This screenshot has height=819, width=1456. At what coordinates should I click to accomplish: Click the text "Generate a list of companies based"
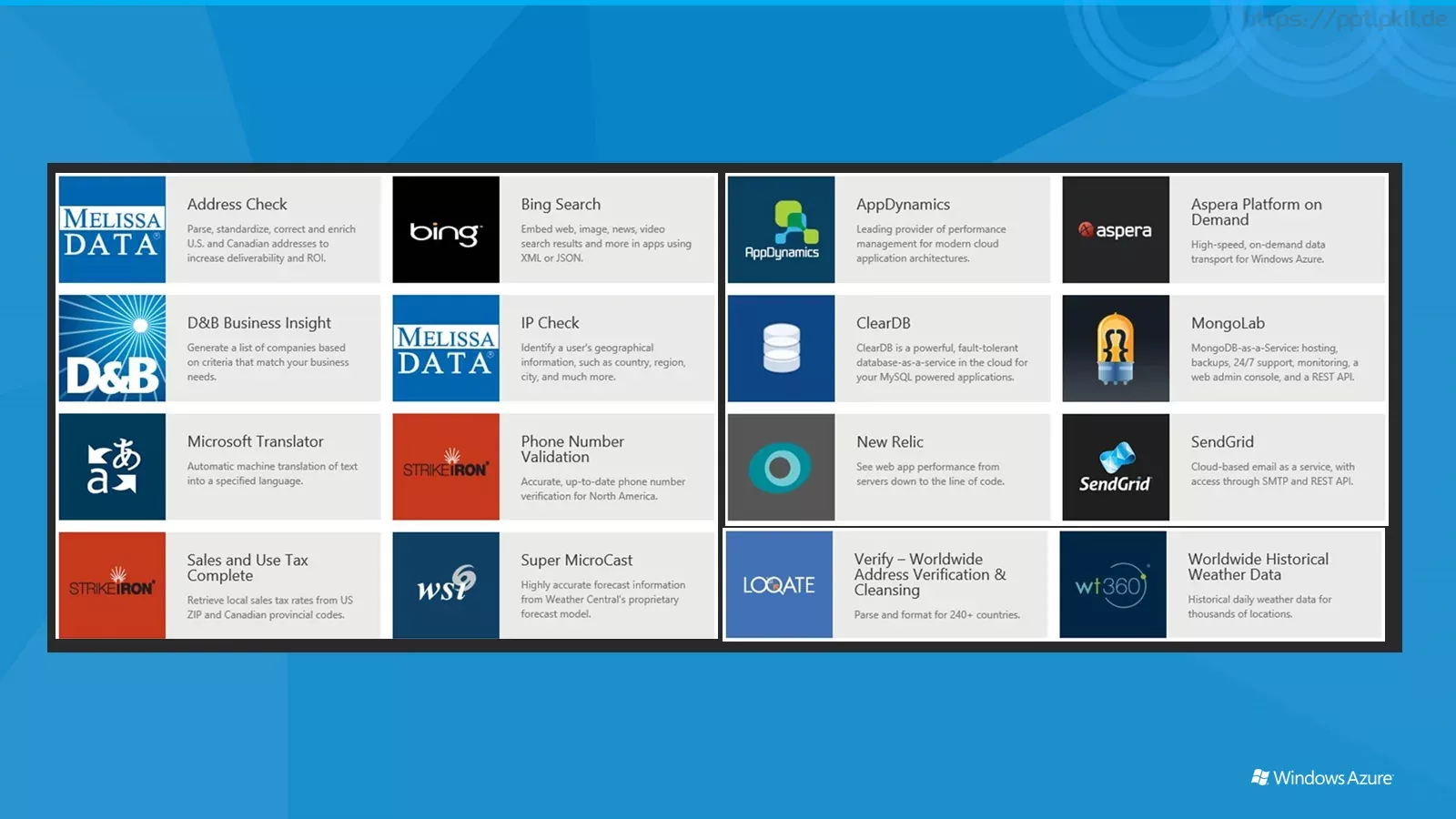click(x=267, y=348)
